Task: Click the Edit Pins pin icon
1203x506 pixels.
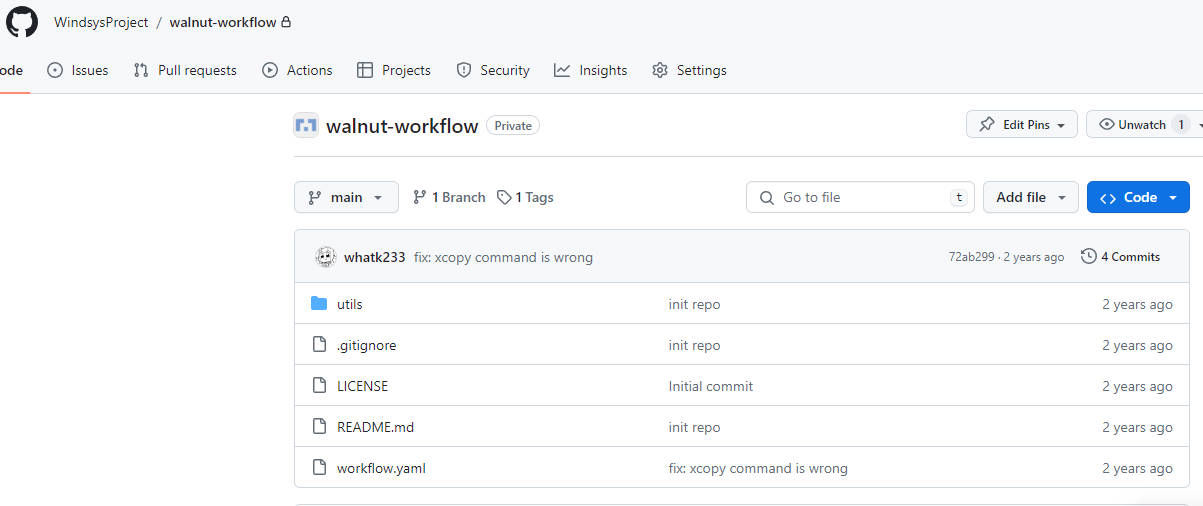Action: [987, 125]
